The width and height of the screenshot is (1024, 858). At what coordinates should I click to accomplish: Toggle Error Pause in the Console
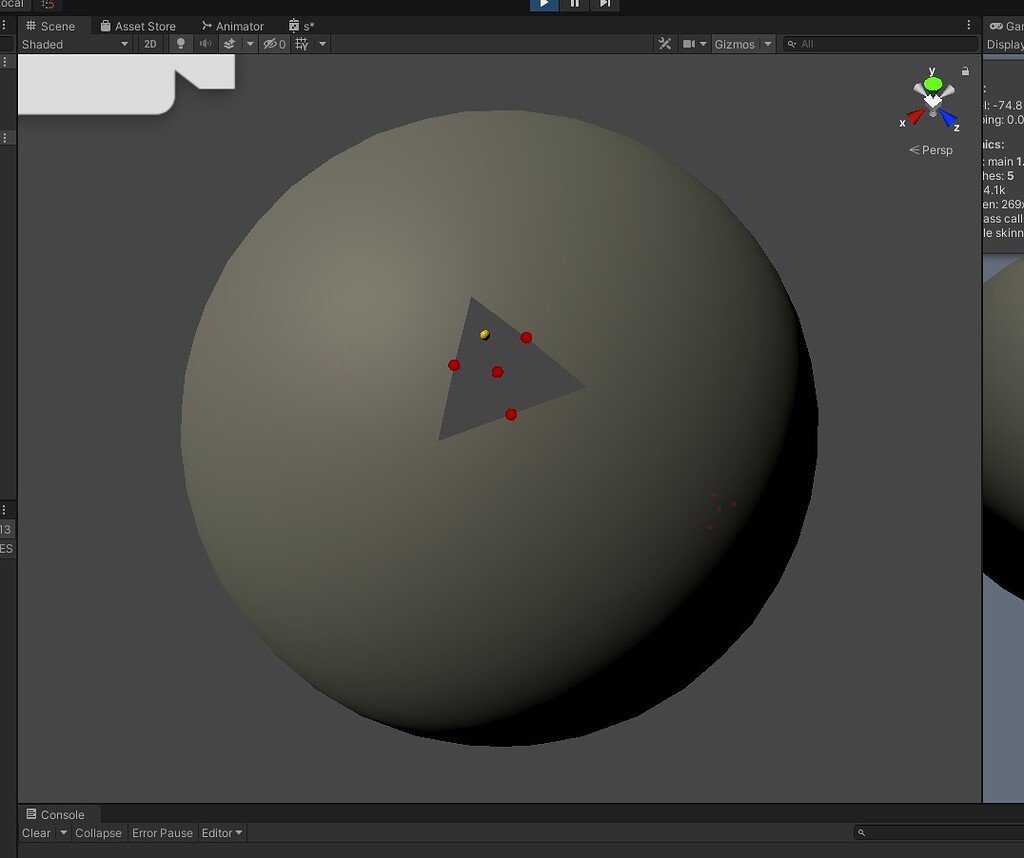click(162, 833)
